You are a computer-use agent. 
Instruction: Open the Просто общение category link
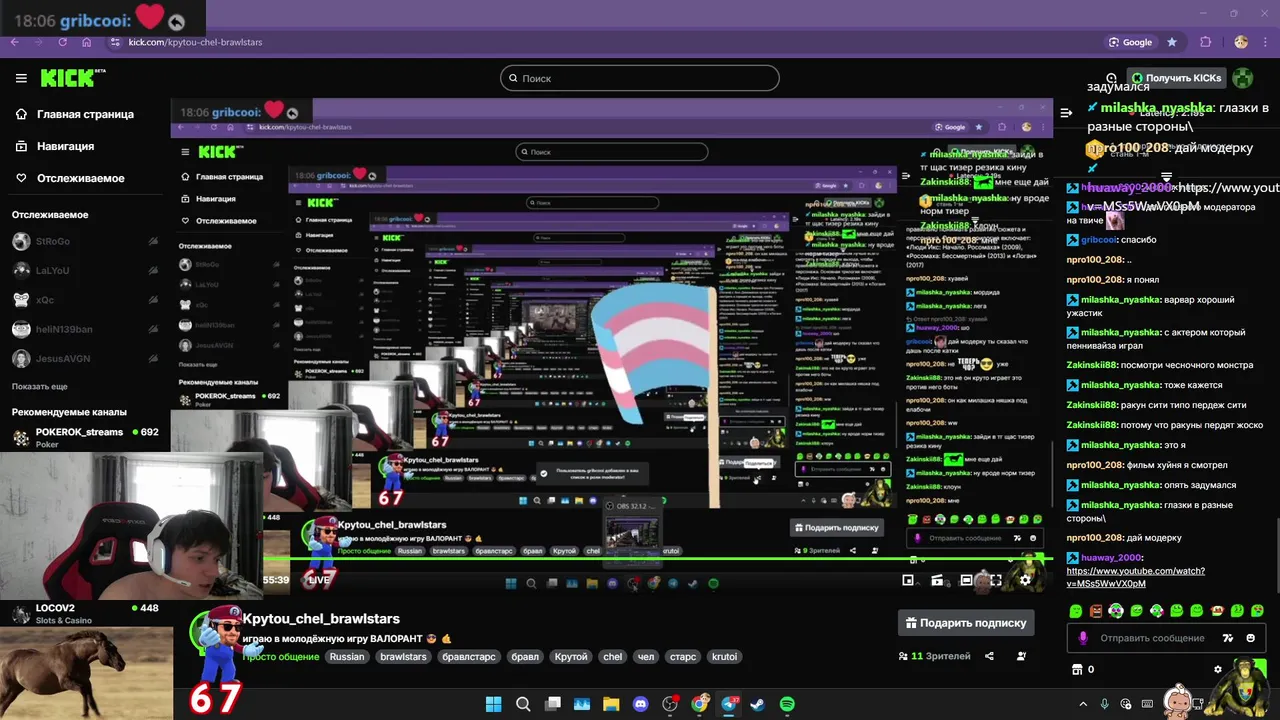tap(281, 657)
